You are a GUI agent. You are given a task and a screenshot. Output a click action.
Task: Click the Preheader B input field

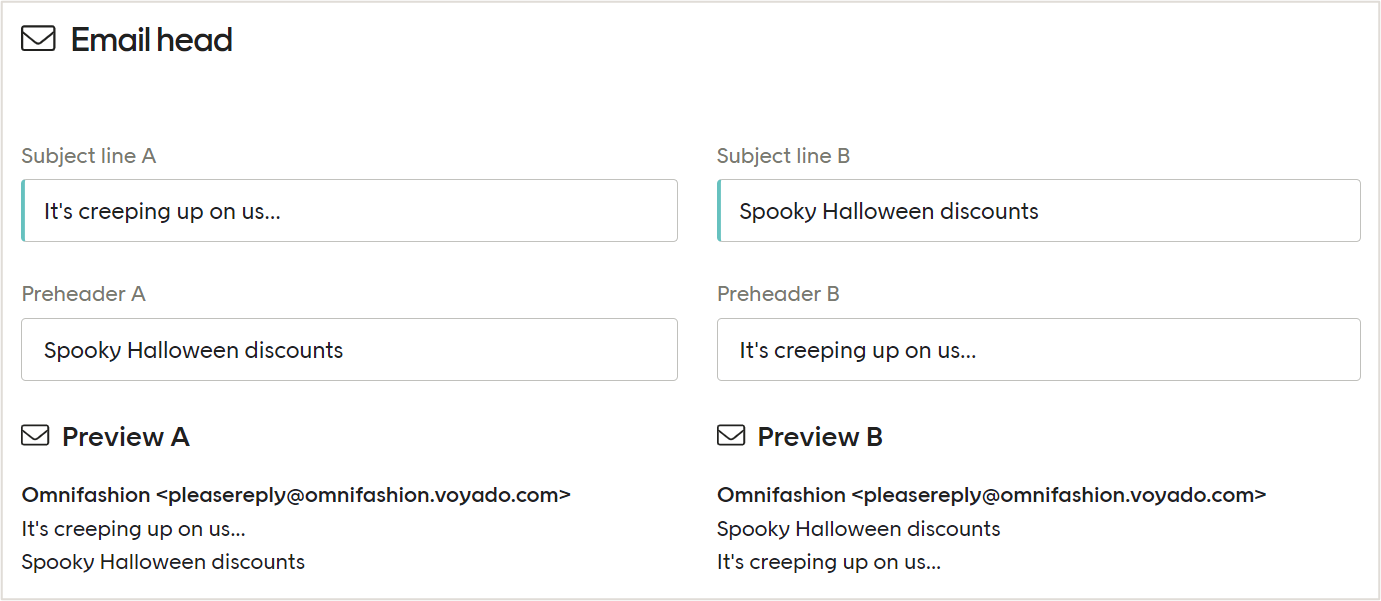click(1038, 349)
